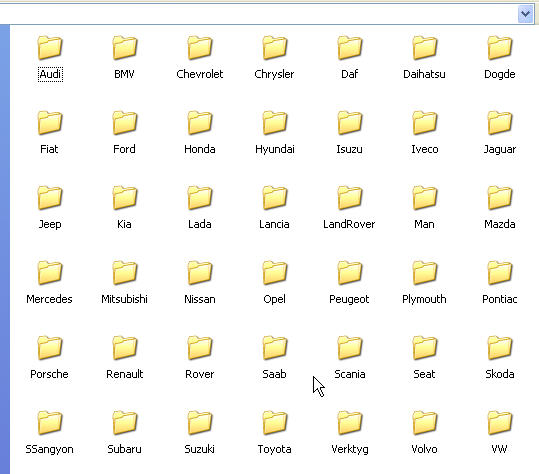The height and width of the screenshot is (474, 539).
Task: Select the Porsche folder icon
Action: tap(50, 347)
